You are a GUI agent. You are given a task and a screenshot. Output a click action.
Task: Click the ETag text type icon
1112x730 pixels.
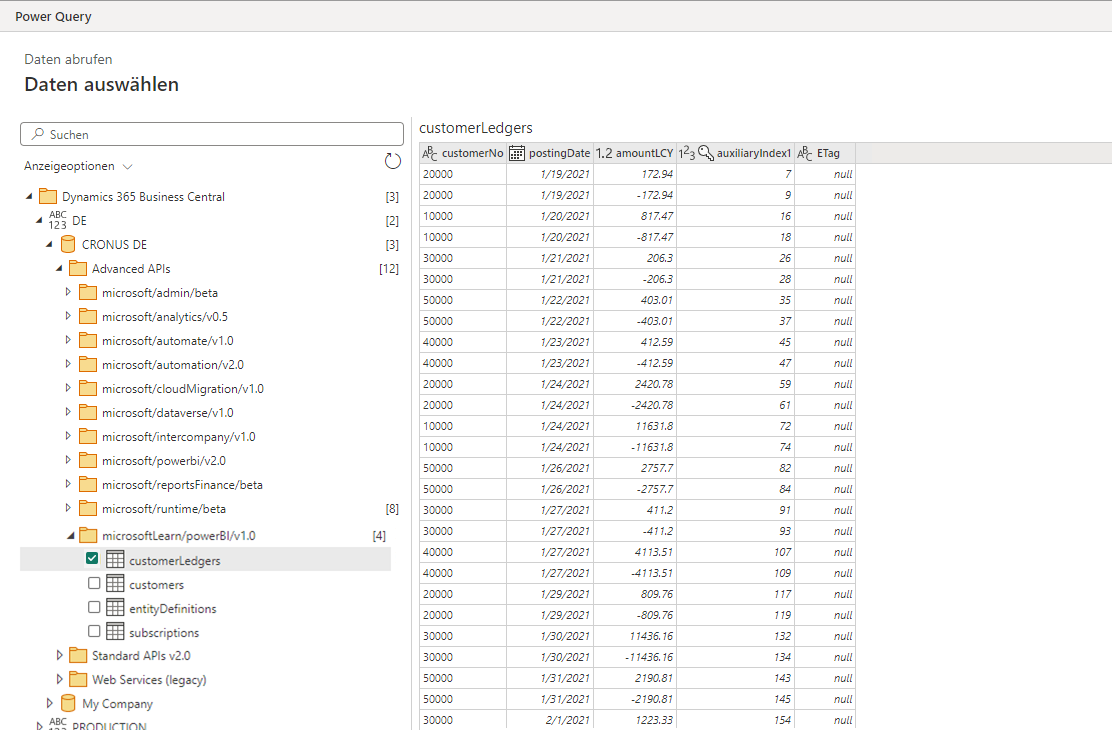[804, 153]
